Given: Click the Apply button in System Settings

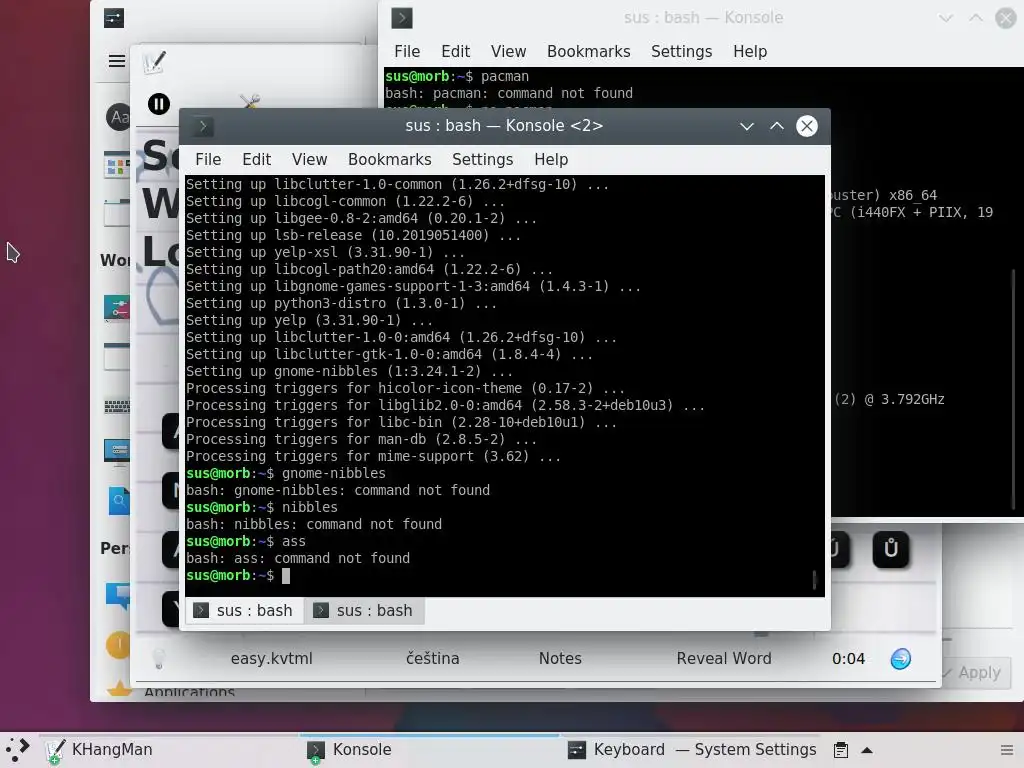Looking at the screenshot, I should point(977,672).
